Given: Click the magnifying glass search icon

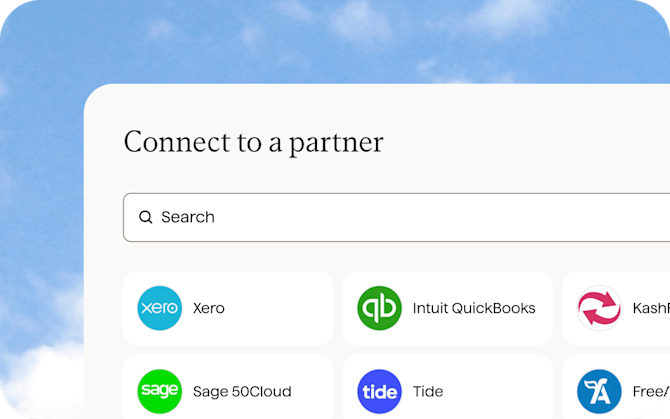Looking at the screenshot, I should 146,217.
